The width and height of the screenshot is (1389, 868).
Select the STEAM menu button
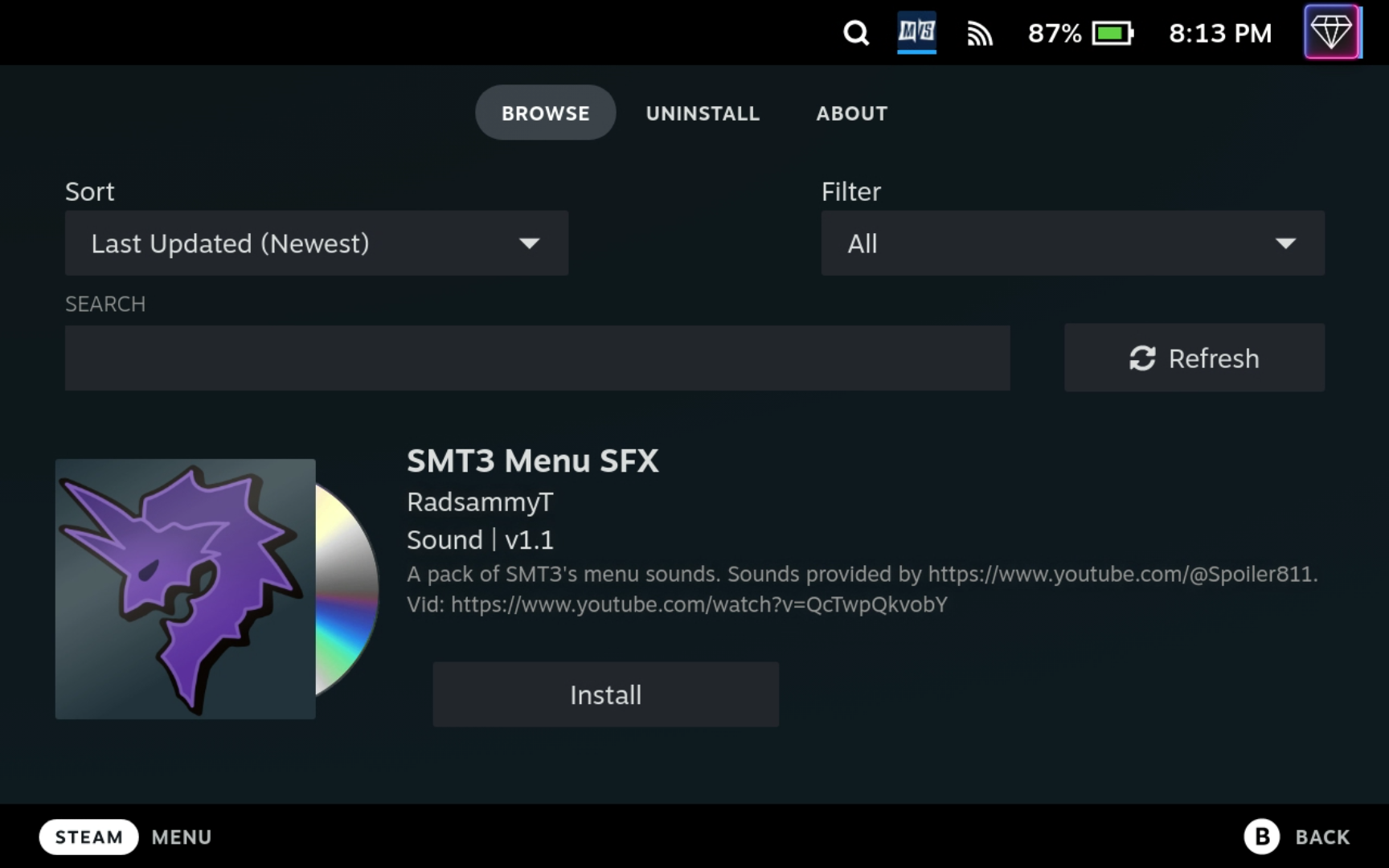pos(88,837)
